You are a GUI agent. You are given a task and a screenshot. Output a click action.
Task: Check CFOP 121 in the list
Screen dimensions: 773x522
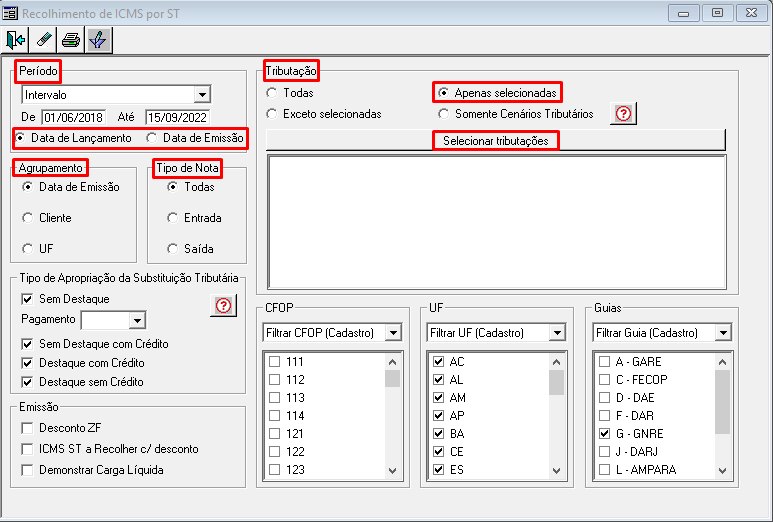pos(275,434)
